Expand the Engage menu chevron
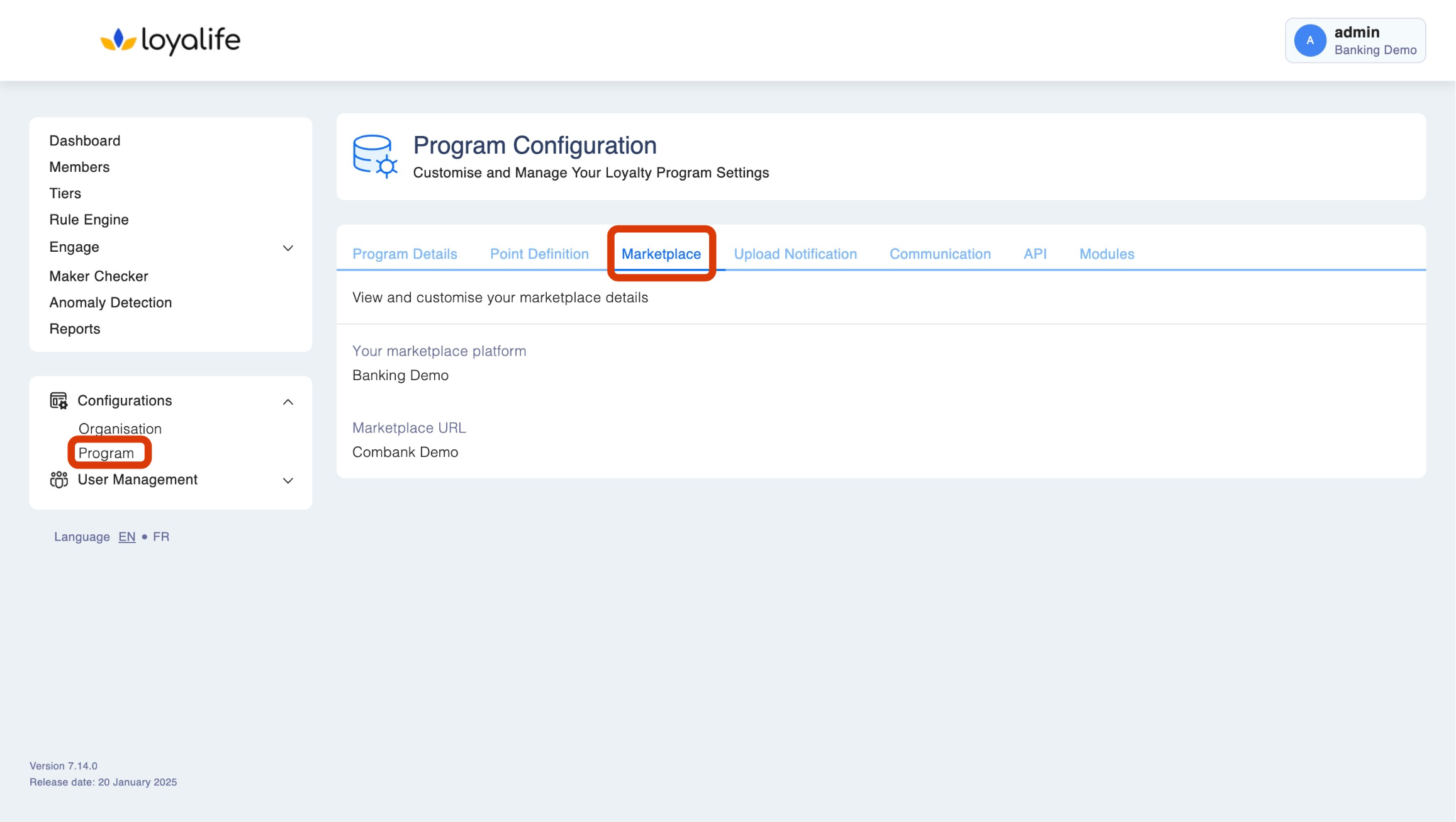1456x822 pixels. tap(288, 248)
